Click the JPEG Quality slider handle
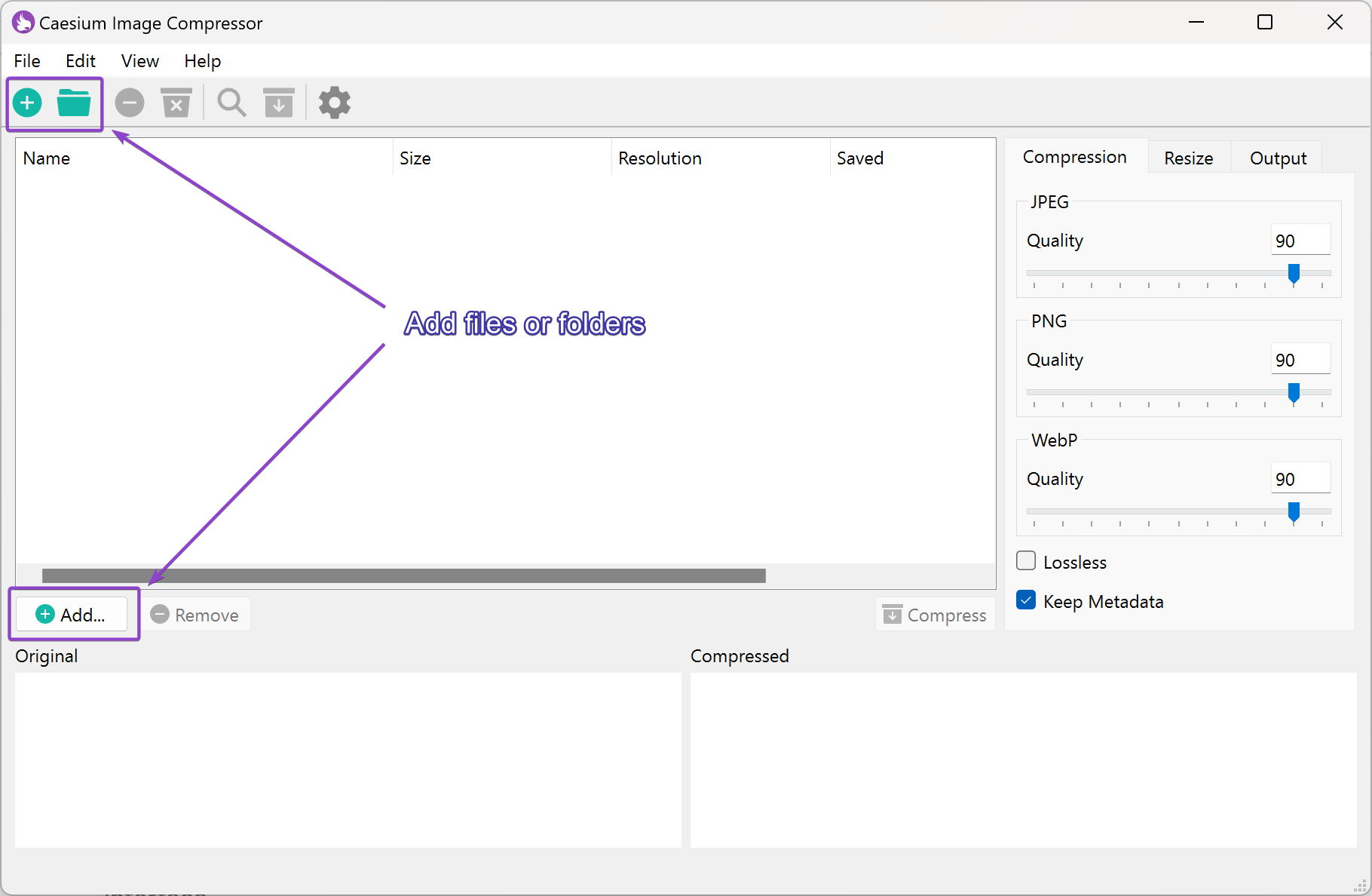 pos(1294,274)
